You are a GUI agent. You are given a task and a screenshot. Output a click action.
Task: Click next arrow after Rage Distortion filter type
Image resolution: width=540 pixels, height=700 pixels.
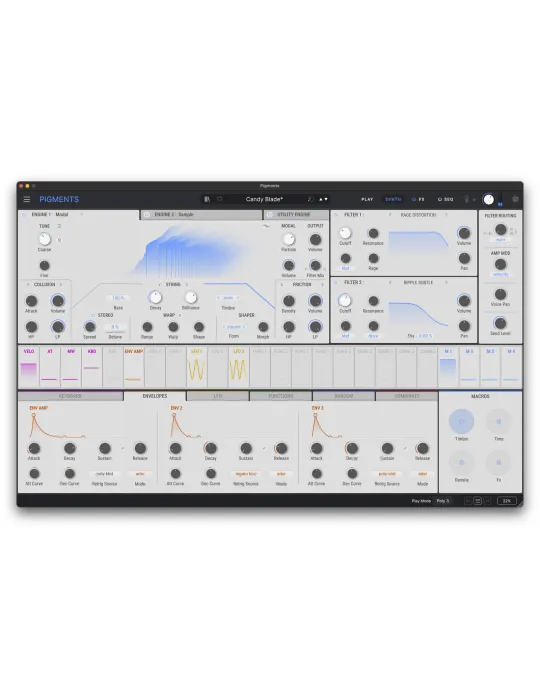tap(446, 215)
